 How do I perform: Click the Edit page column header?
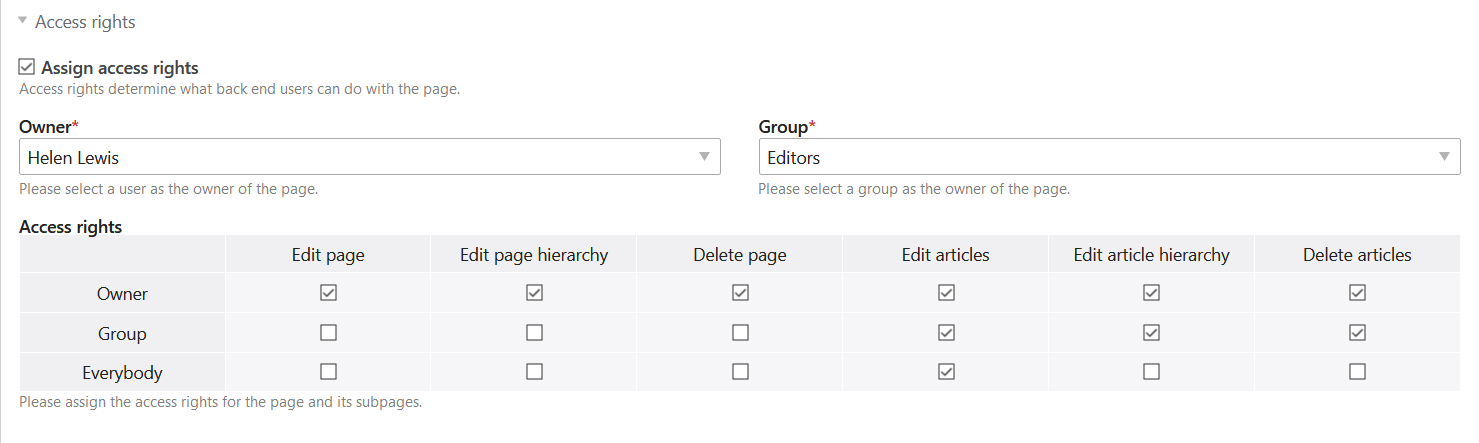pos(328,255)
